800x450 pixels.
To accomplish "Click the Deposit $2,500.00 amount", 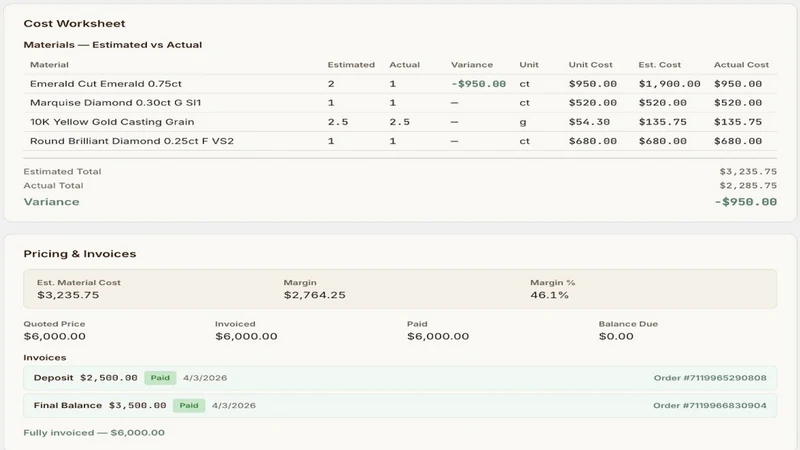I will click(109, 378).
